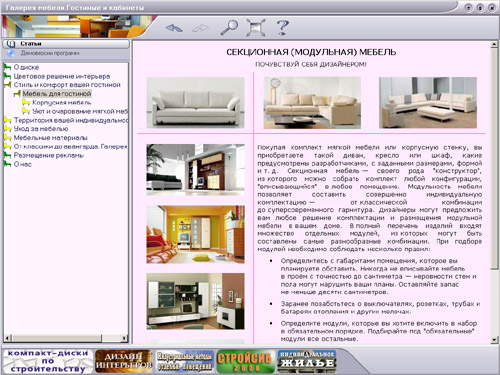Switch to Демоверсии программ tab
This screenshot has width=500, height=375.
pos(66,53)
